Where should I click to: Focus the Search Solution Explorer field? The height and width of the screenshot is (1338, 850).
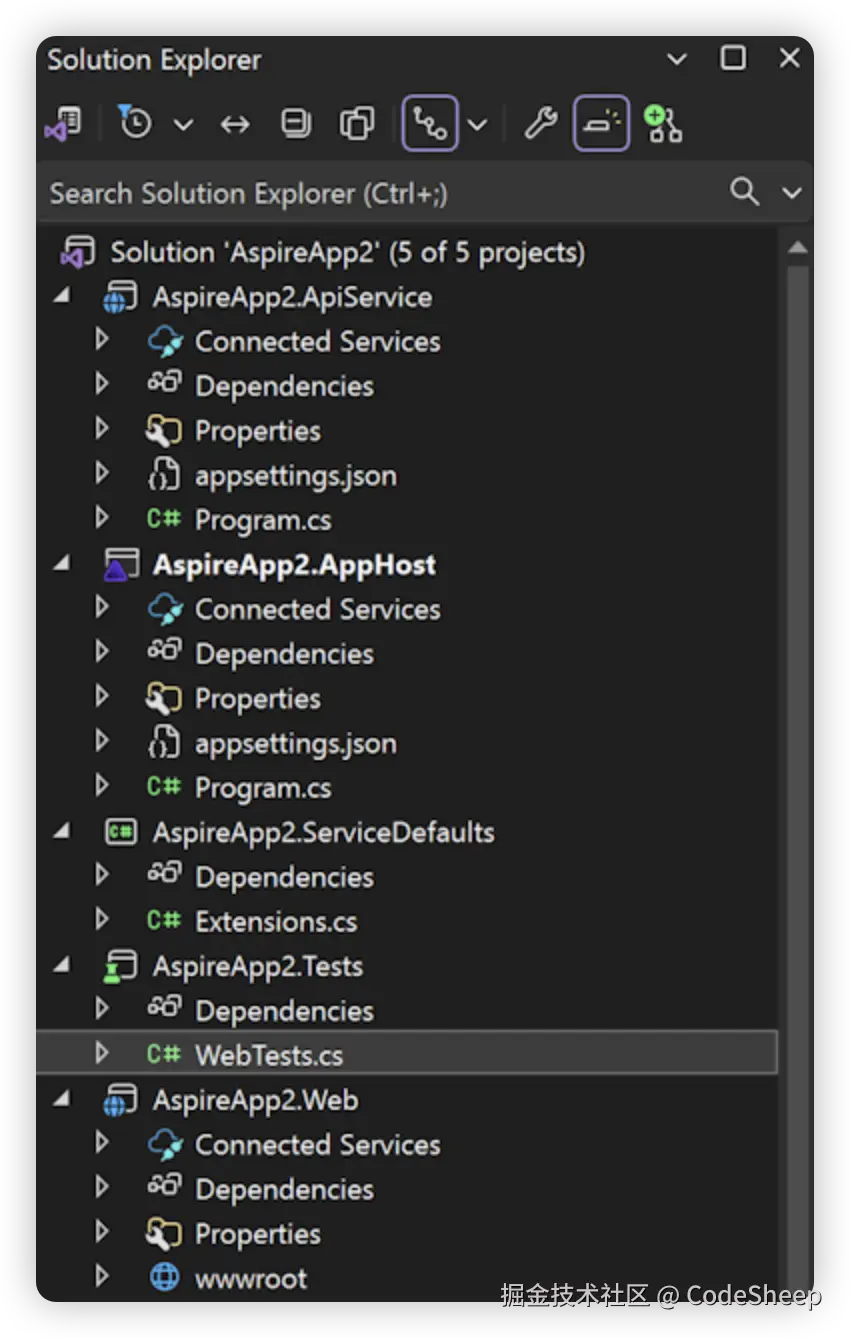point(380,192)
